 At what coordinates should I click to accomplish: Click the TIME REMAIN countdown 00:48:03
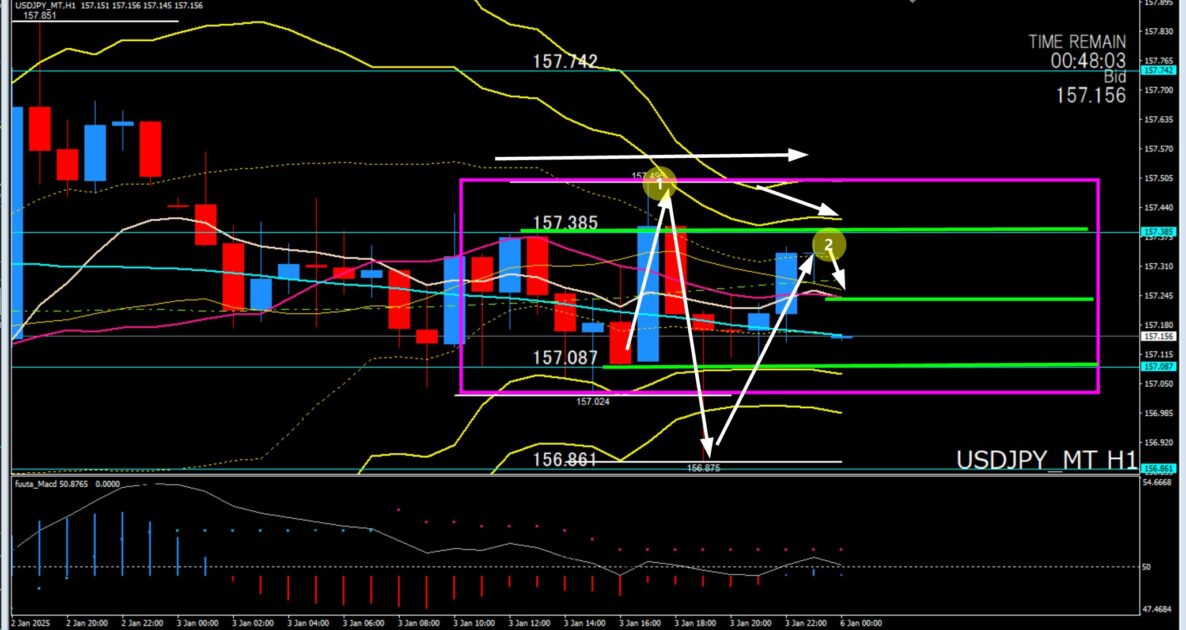tap(1087, 60)
